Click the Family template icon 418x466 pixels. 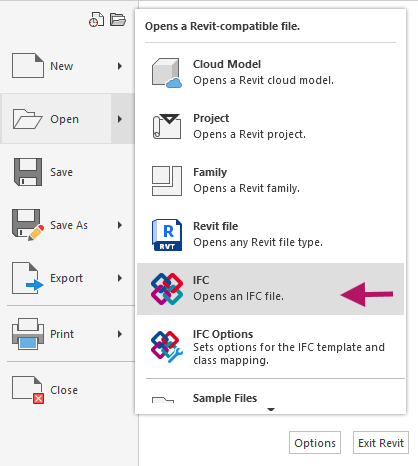click(167, 181)
